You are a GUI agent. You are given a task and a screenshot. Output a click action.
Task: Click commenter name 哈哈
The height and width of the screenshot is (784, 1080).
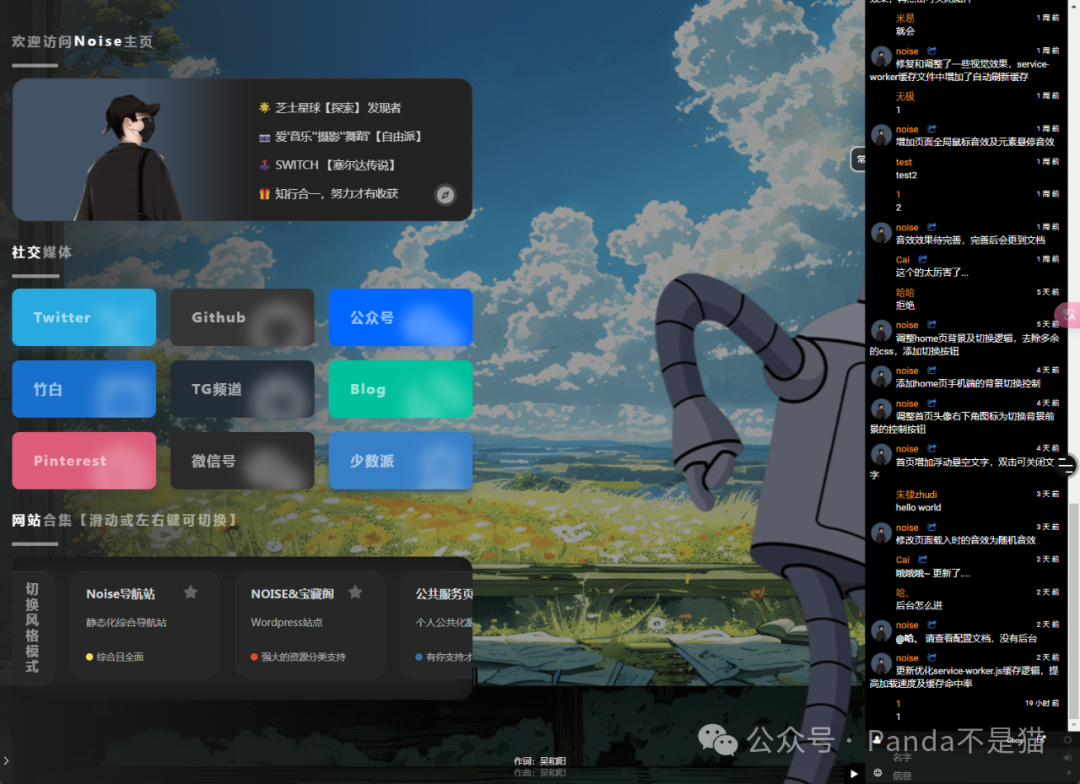905,292
